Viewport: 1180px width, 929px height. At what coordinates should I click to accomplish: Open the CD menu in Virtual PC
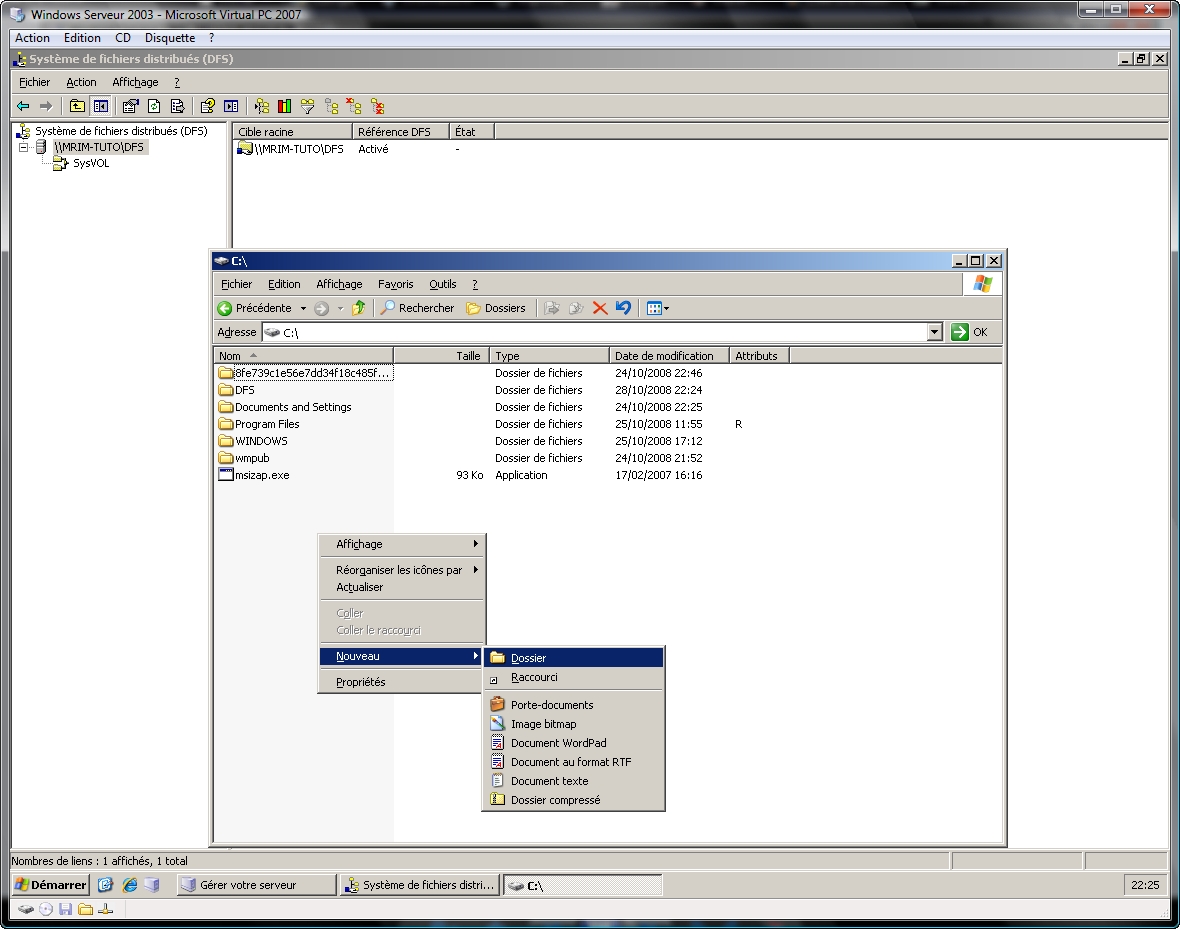123,38
